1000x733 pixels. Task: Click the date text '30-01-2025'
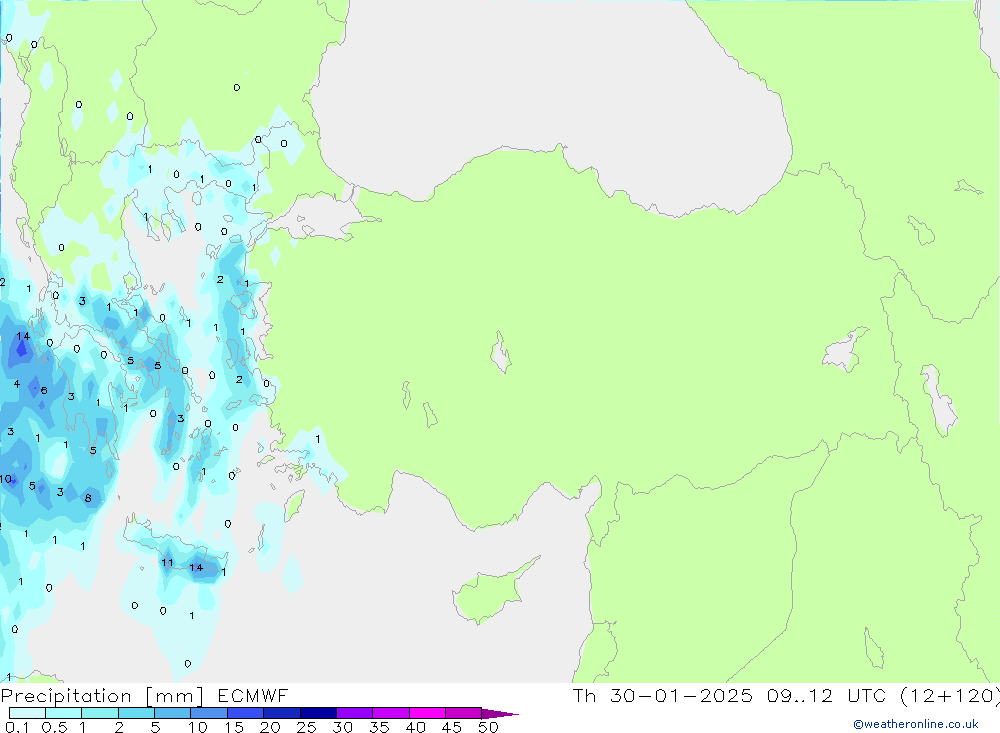[x=681, y=696]
